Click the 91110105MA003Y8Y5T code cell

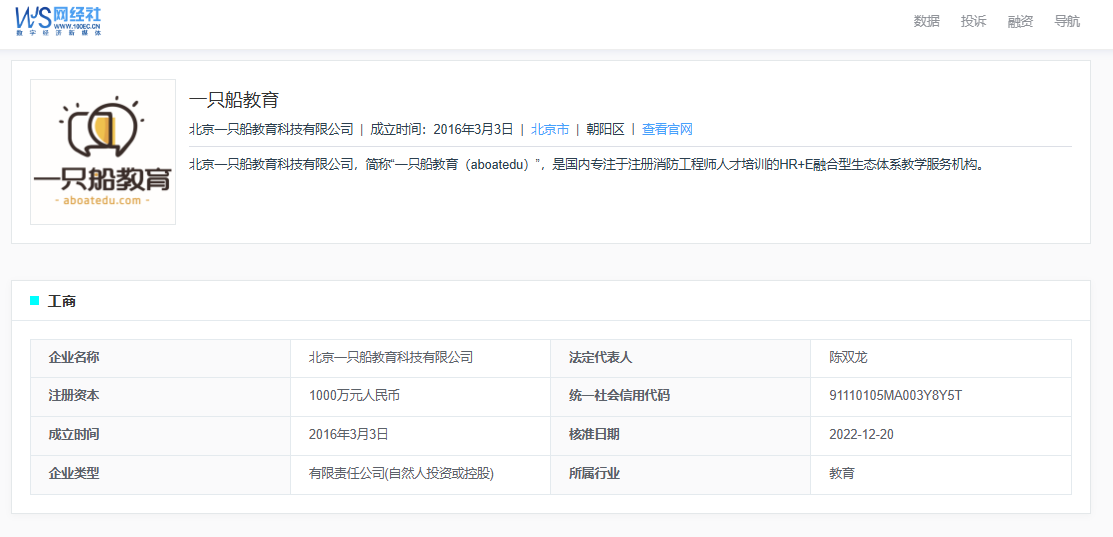[941, 397]
